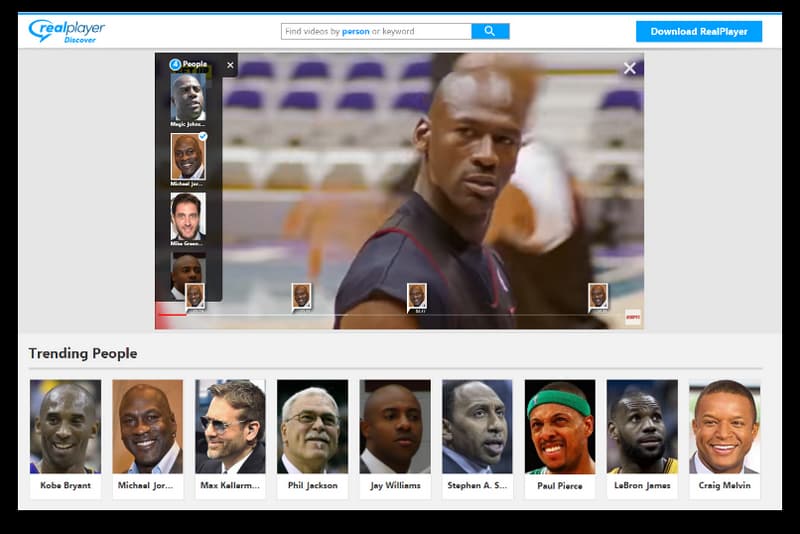Click the video search input field
800x534 pixels.
pyautogui.click(x=376, y=31)
